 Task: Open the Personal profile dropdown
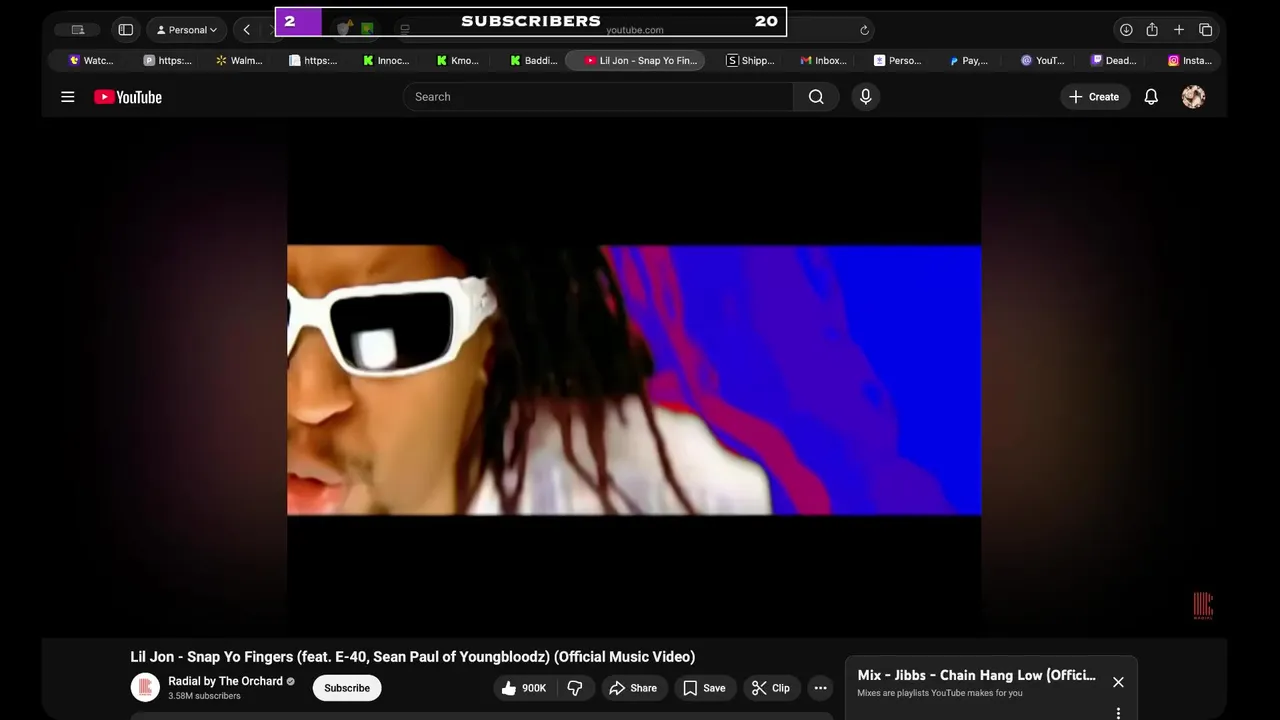tap(187, 30)
